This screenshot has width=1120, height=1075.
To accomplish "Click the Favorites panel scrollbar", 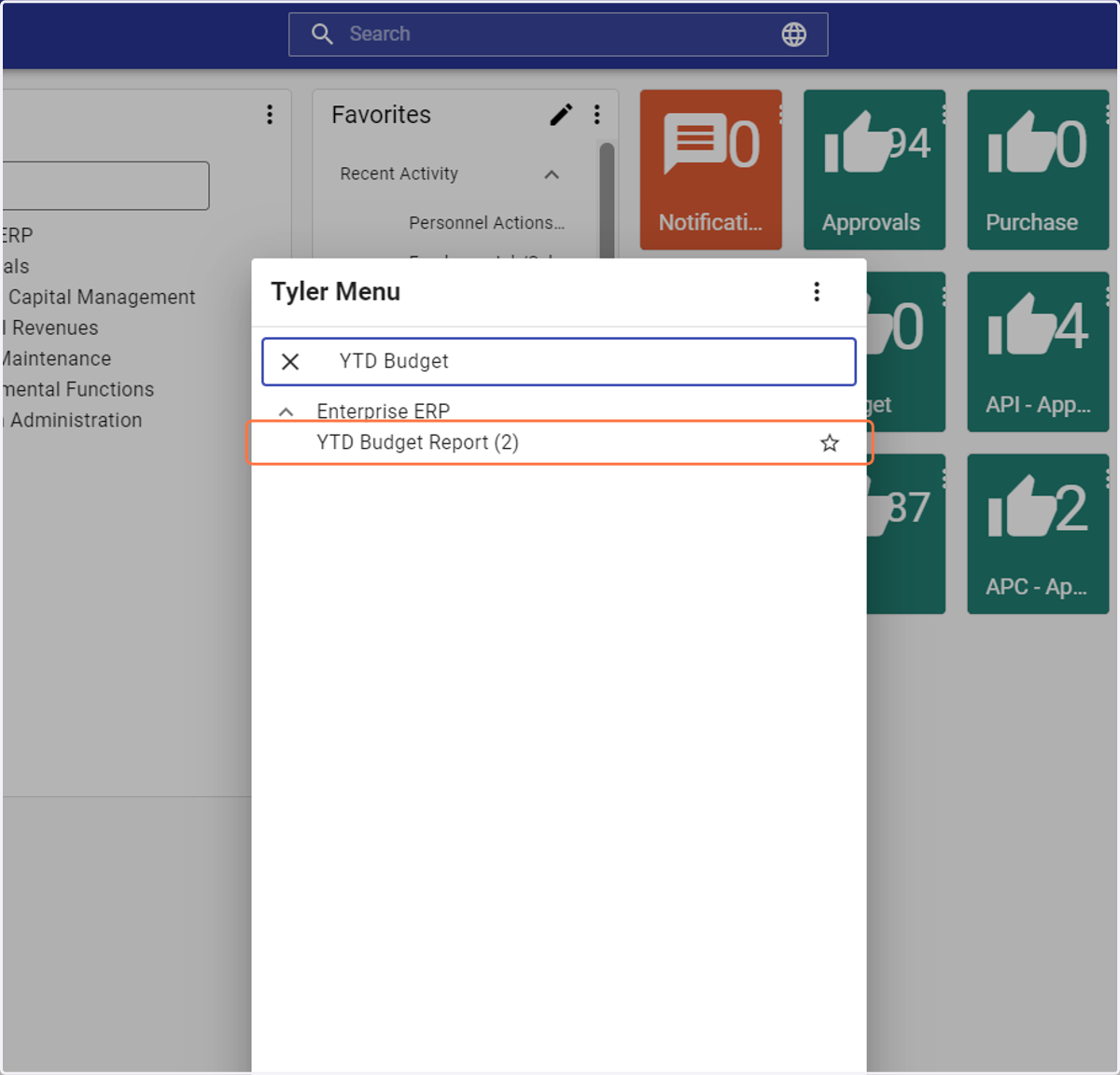I will pos(607,199).
